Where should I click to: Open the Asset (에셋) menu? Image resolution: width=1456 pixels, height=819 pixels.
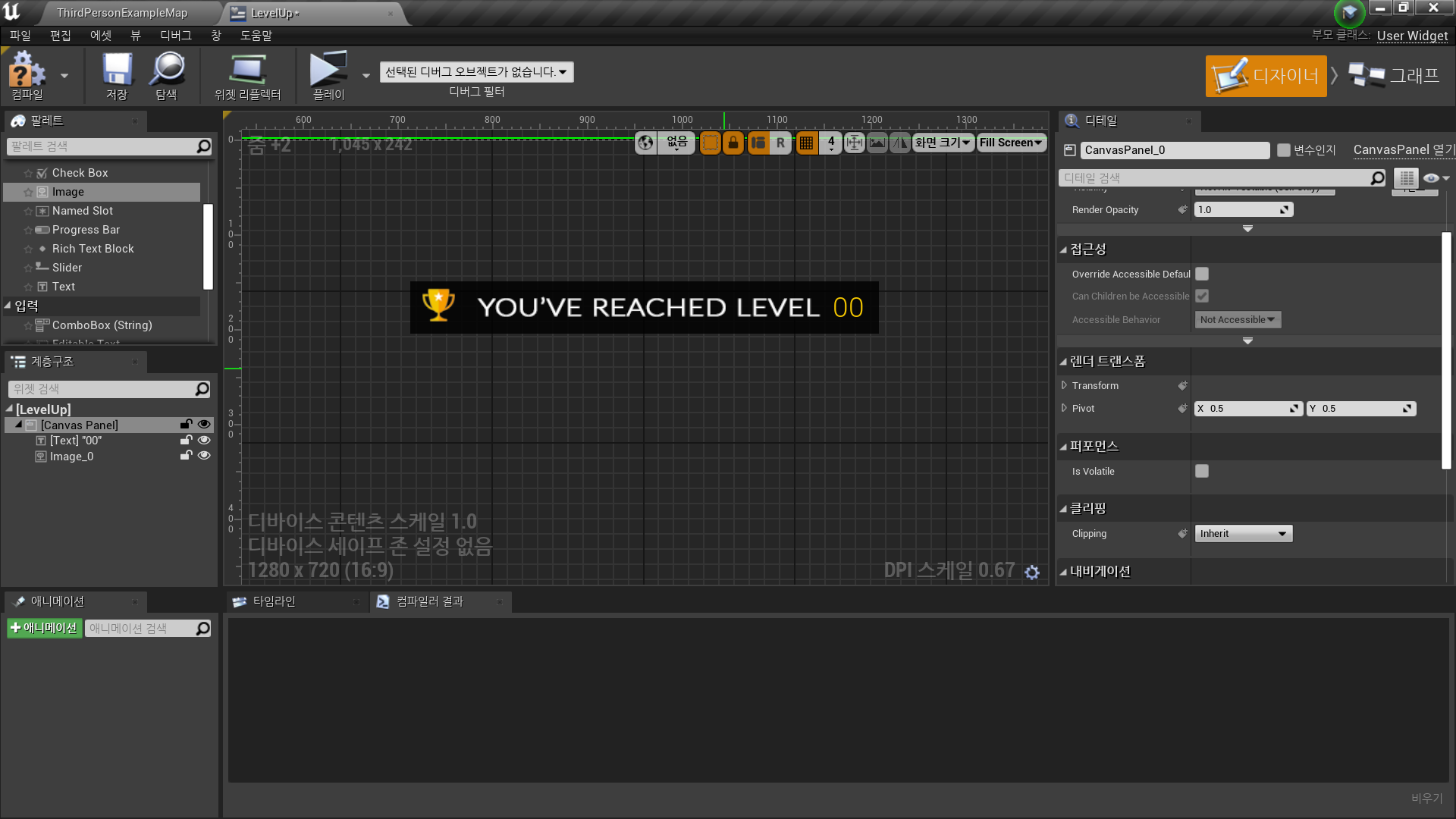click(x=100, y=36)
